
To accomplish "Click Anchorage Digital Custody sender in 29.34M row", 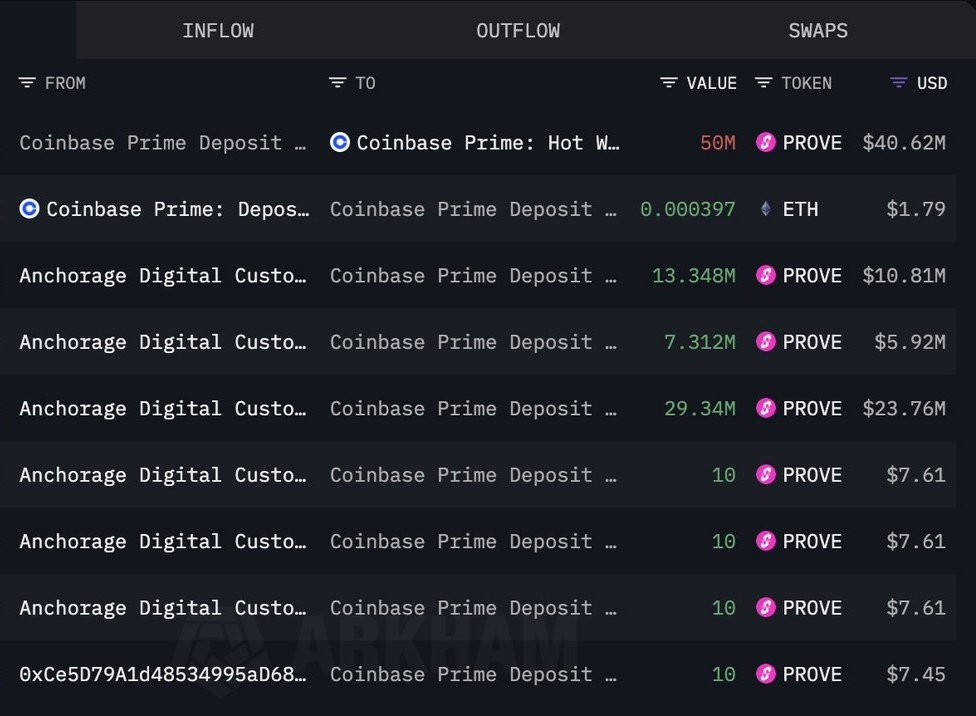I will click(163, 408).
